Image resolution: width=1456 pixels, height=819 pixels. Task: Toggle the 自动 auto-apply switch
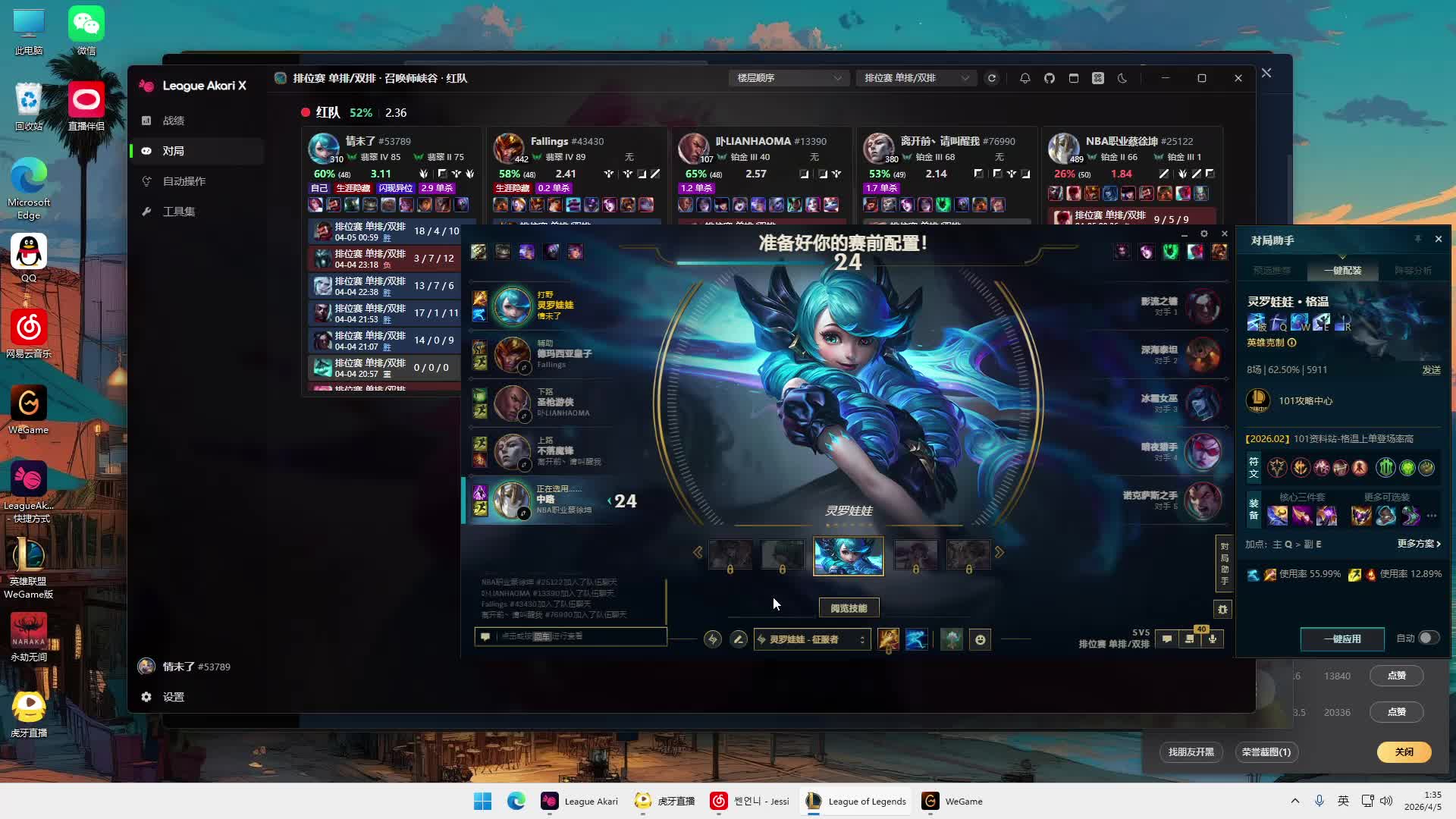(x=1428, y=638)
